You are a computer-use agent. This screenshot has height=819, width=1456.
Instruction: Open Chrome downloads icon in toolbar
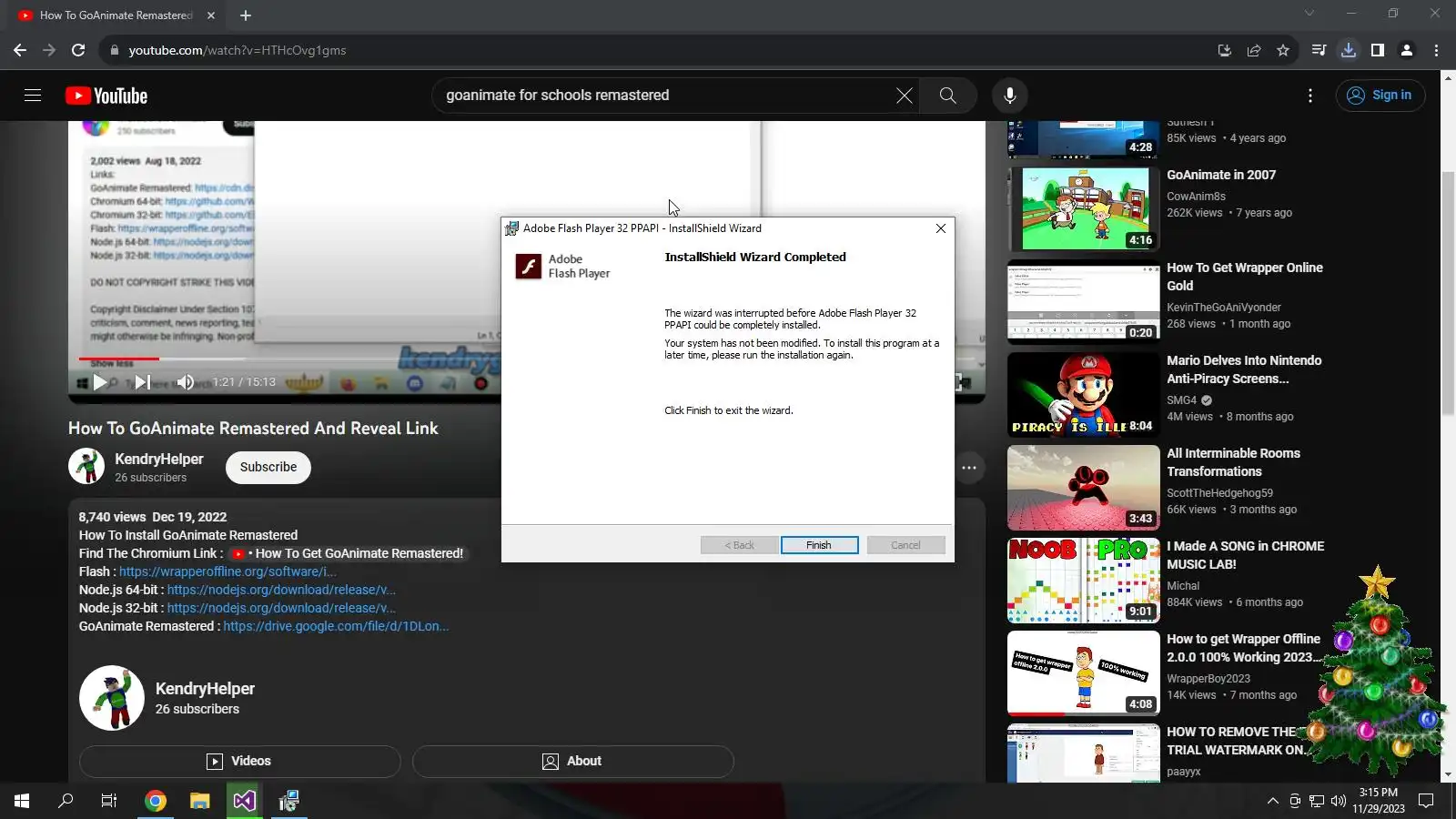[1349, 50]
